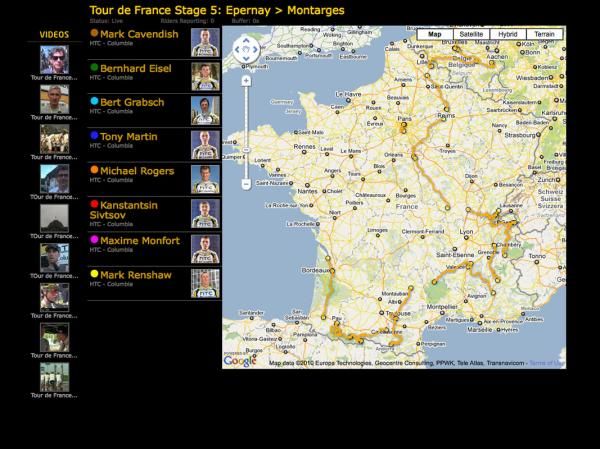Open Kanstantsin Sivtsov's portrait photo
The height and width of the screenshot is (449, 600).
point(205,214)
